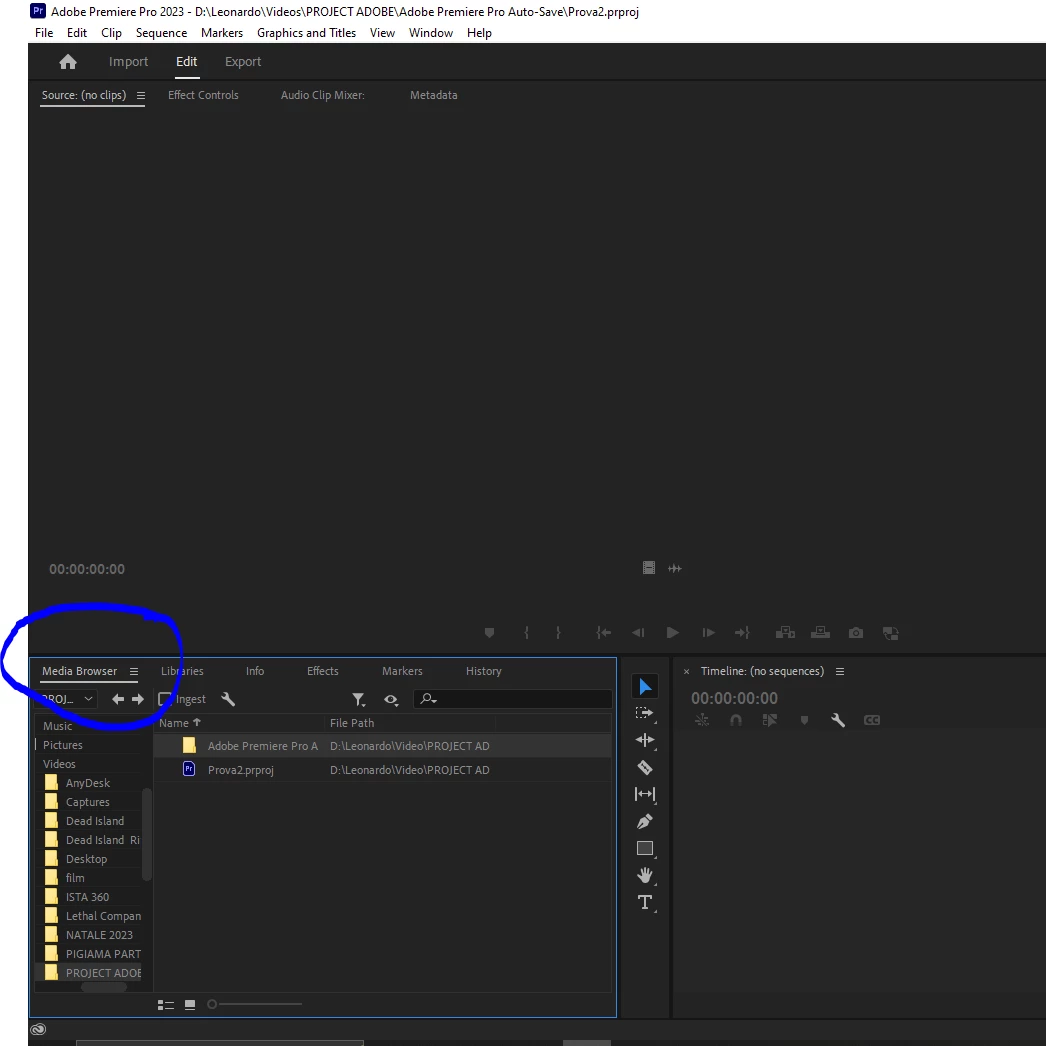Toggle Linked Selection in Timeline

pos(770,720)
